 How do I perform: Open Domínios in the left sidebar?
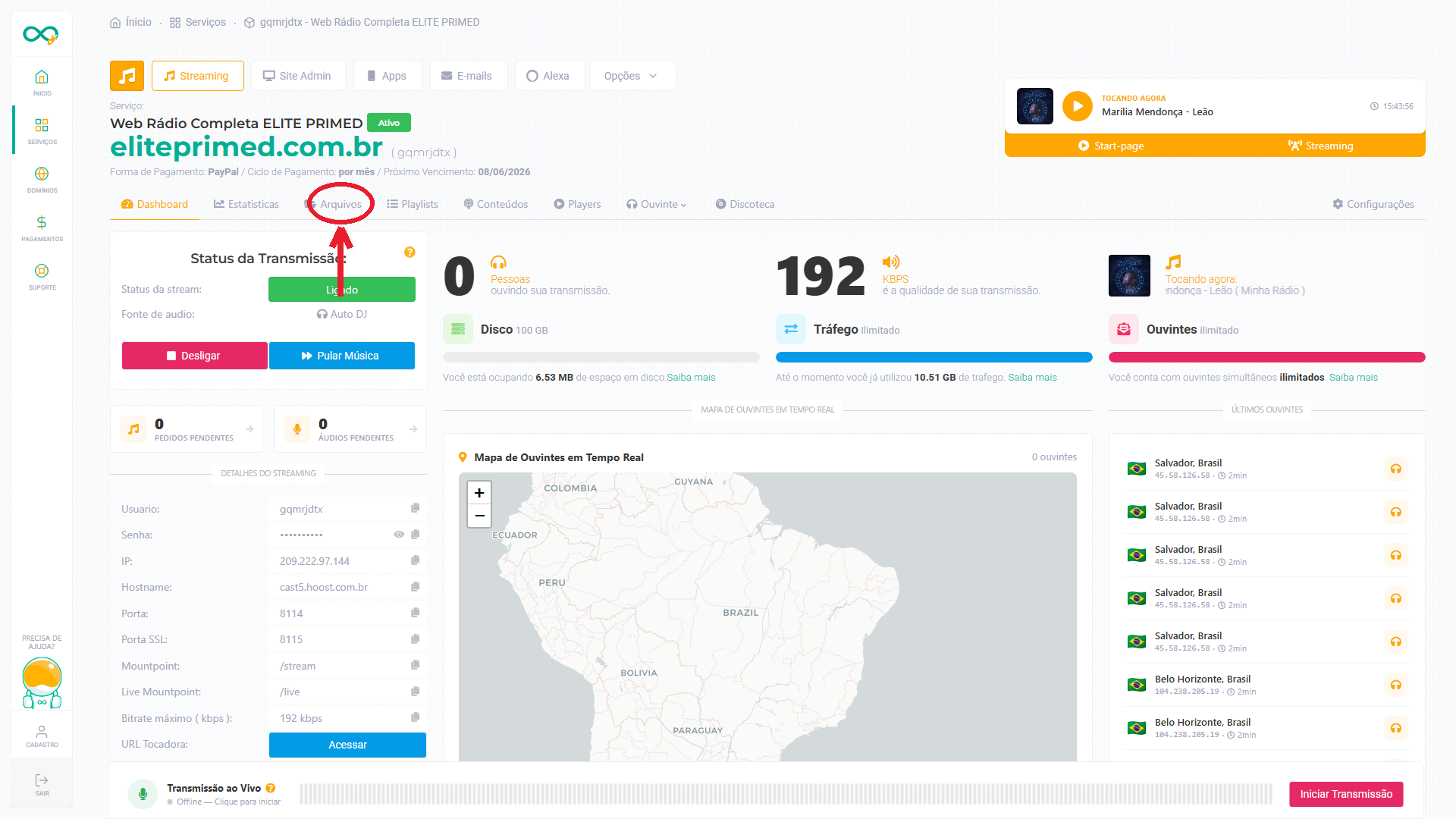[x=42, y=180]
